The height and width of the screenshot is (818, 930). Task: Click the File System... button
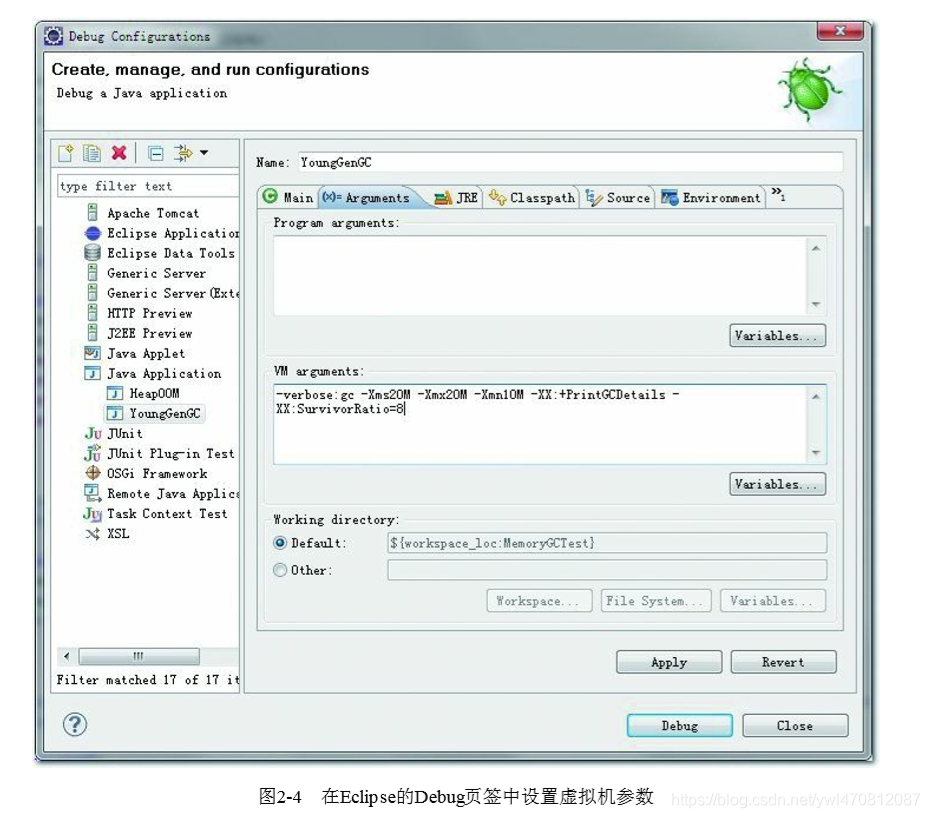click(655, 600)
